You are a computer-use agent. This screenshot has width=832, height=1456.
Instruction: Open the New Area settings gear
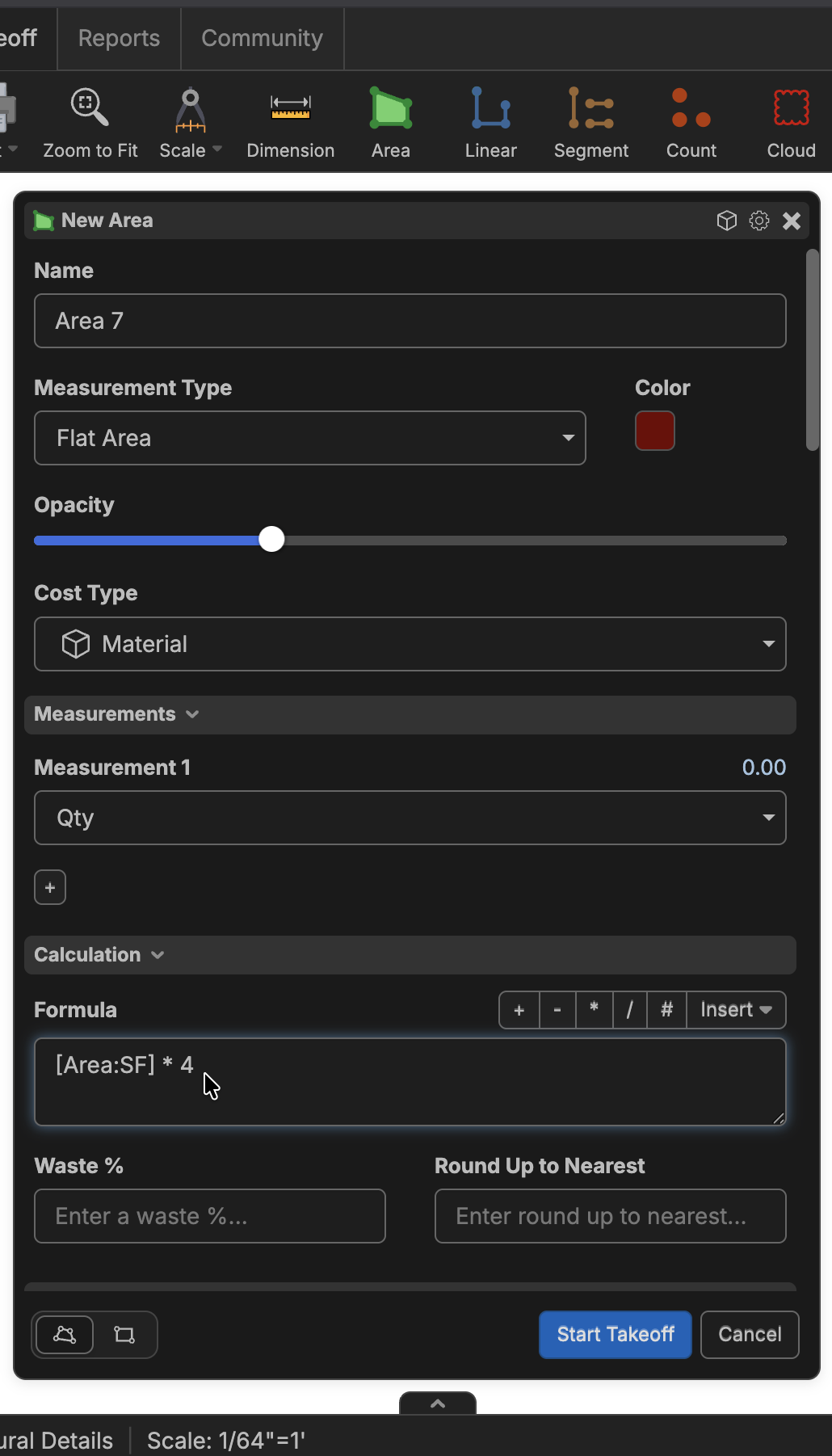[758, 221]
